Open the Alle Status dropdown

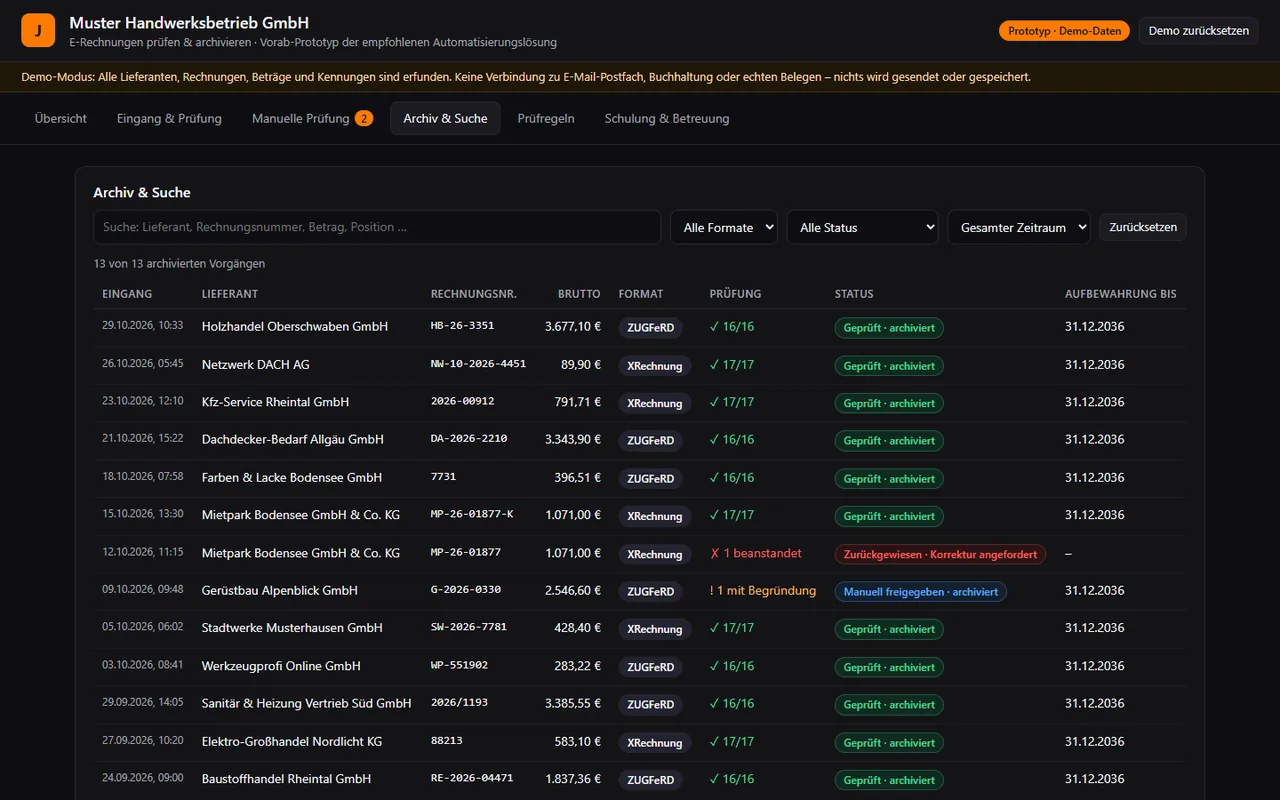[x=862, y=227]
